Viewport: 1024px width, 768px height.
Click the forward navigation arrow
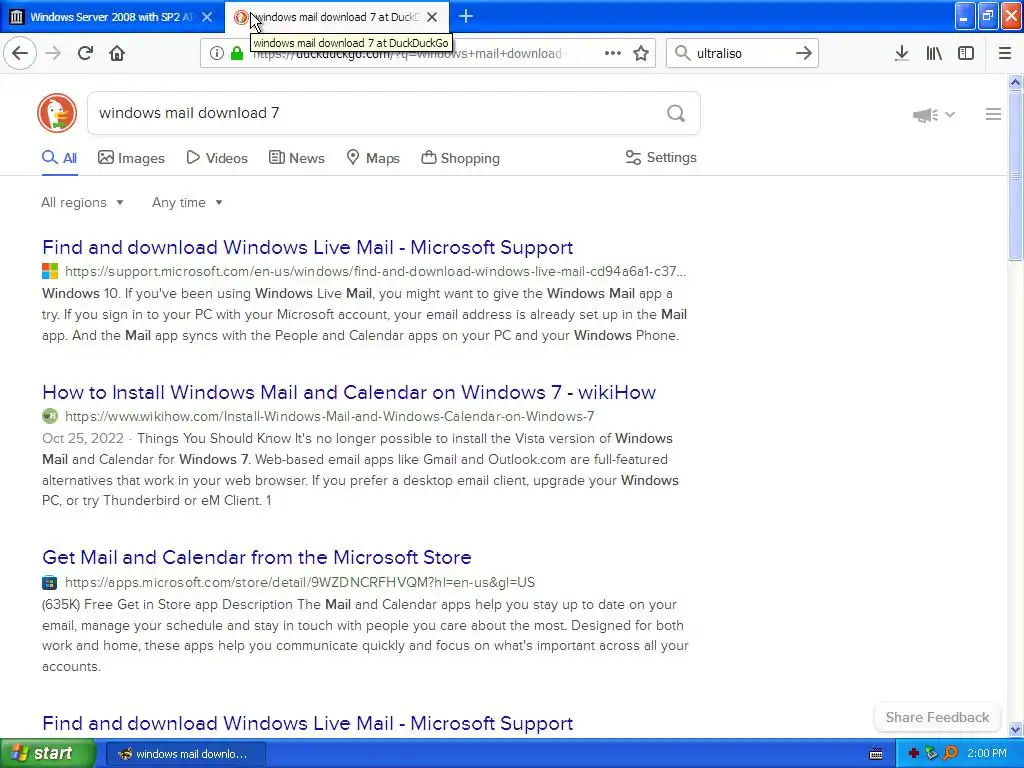tap(53, 53)
